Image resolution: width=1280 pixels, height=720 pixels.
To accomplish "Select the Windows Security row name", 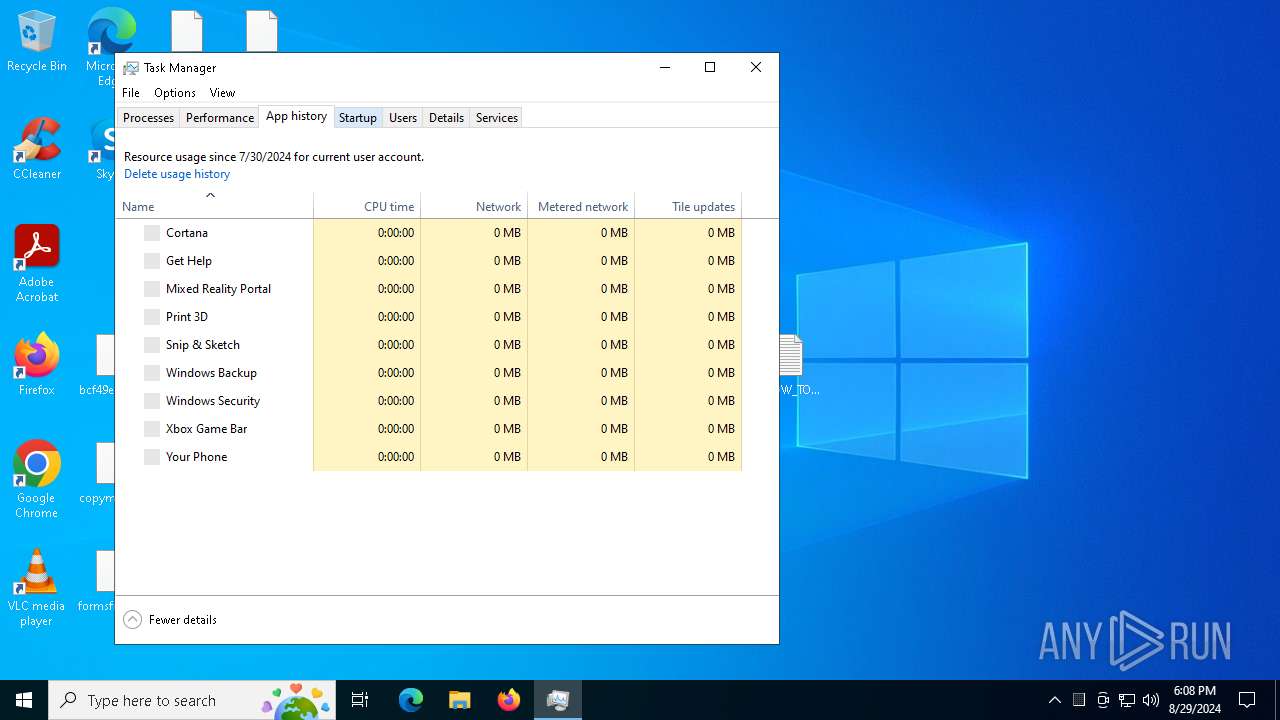I will coord(213,401).
